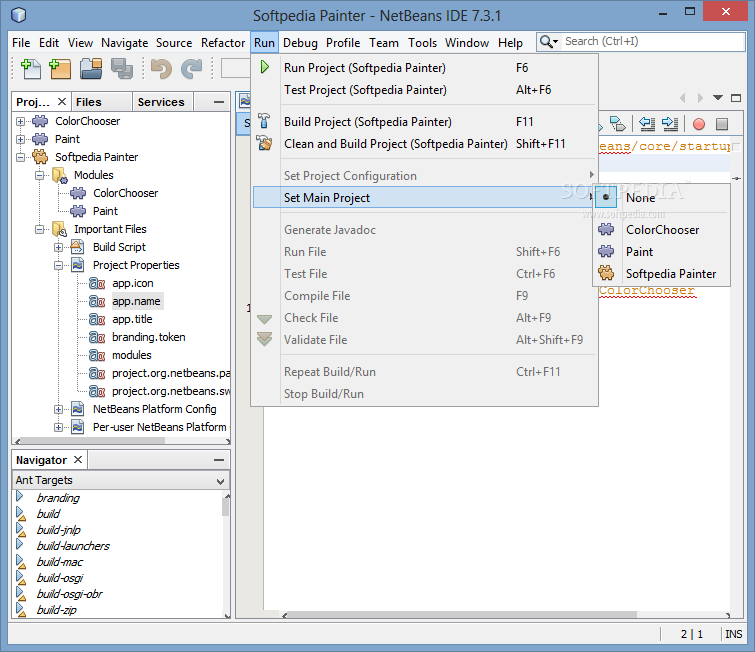Click the Shift Line Right editor icon
The height and width of the screenshot is (652, 755).
[x=670, y=124]
